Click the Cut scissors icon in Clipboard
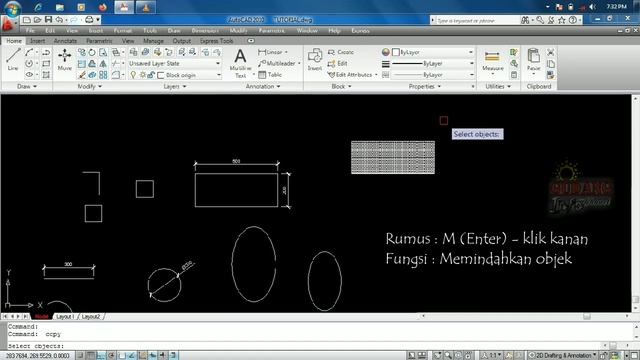 [x=551, y=52]
